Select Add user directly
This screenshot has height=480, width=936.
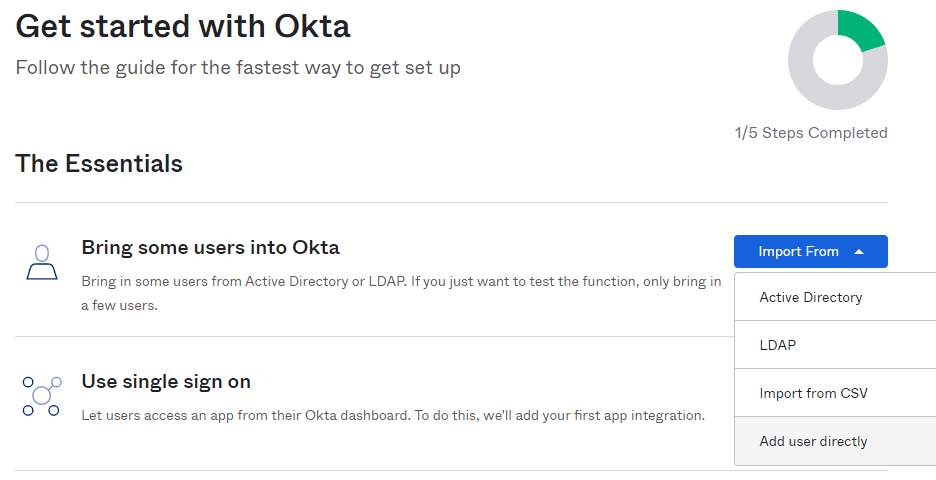(x=813, y=441)
